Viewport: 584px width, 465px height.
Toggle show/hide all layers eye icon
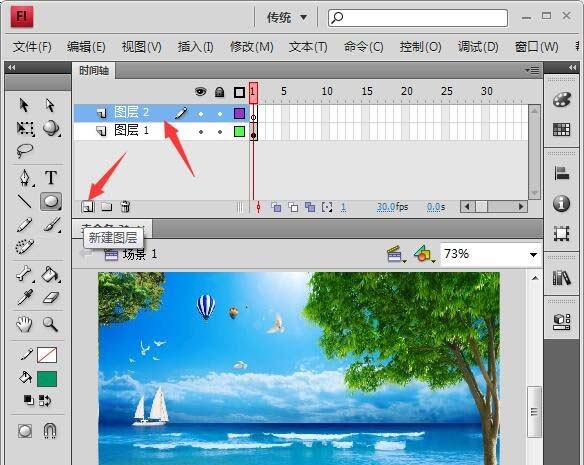[201, 91]
